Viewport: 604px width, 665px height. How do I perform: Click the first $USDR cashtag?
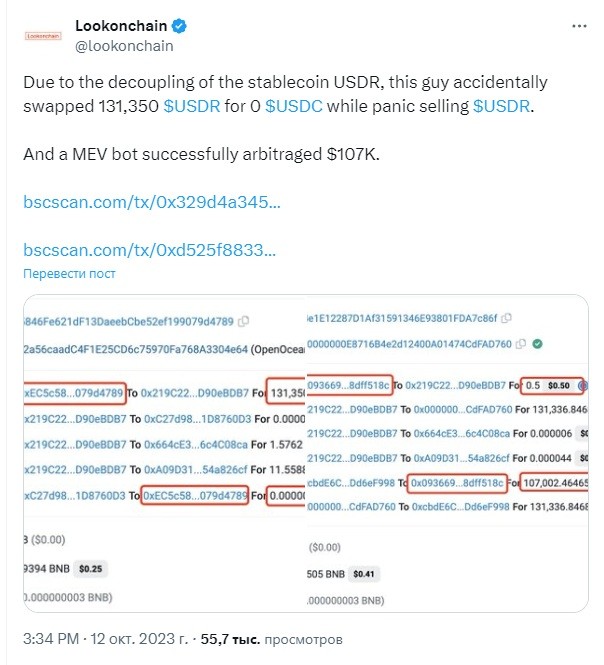tap(192, 106)
